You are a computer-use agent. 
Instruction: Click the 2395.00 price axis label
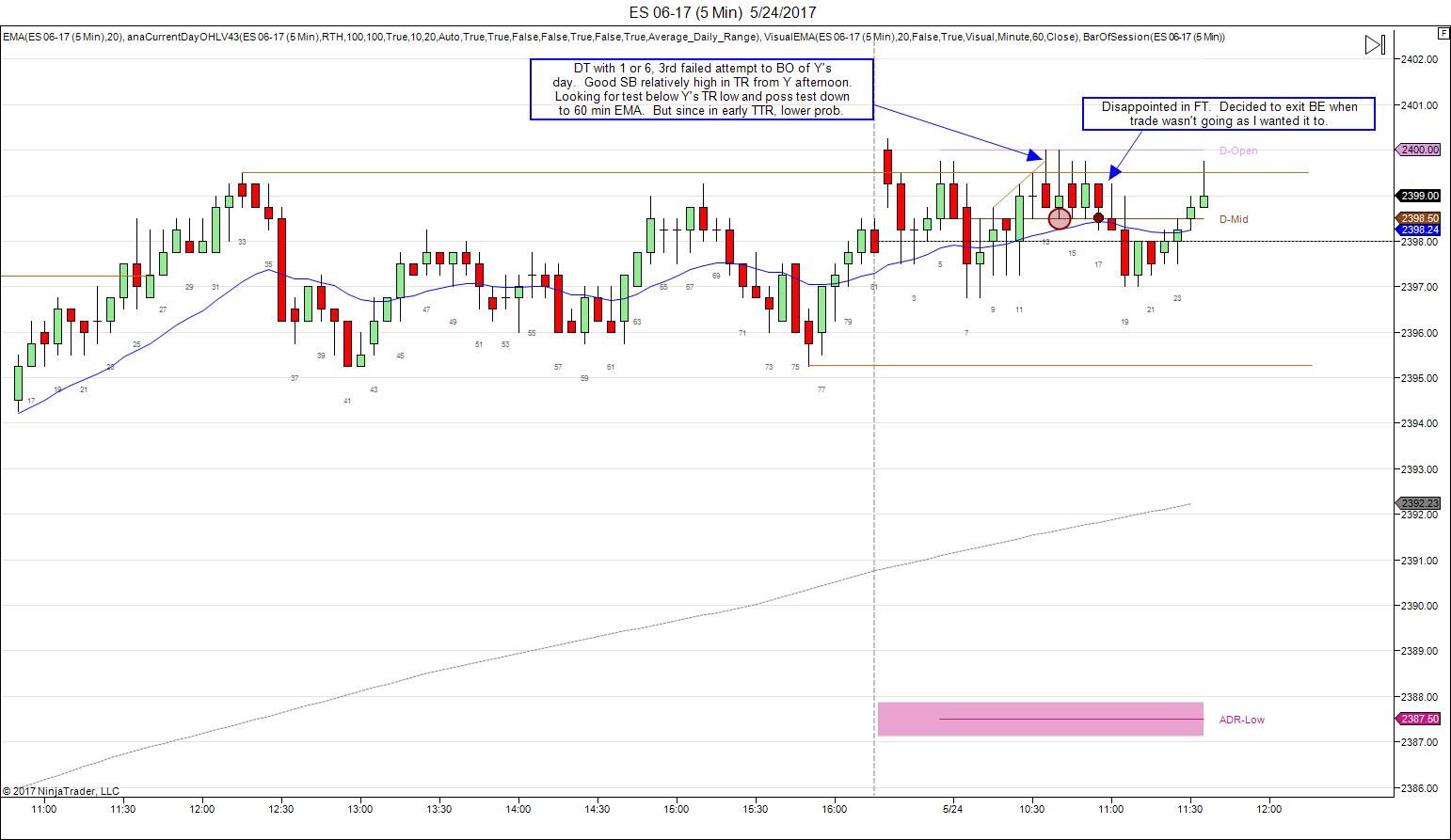(1419, 378)
